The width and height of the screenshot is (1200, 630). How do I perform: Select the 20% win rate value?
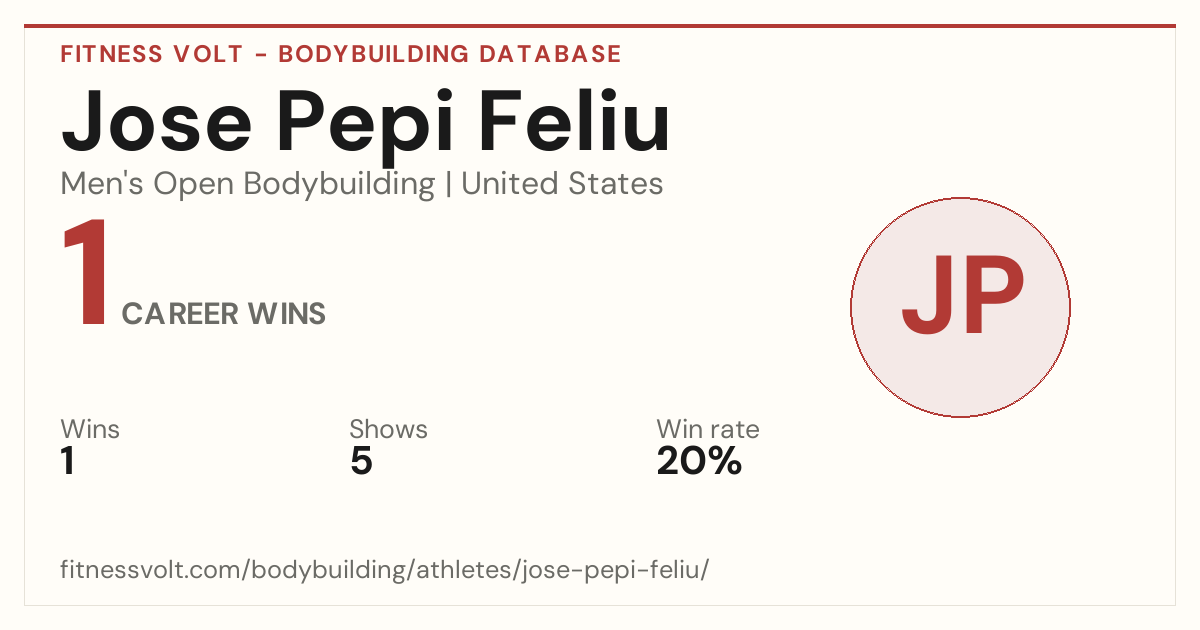[699, 461]
